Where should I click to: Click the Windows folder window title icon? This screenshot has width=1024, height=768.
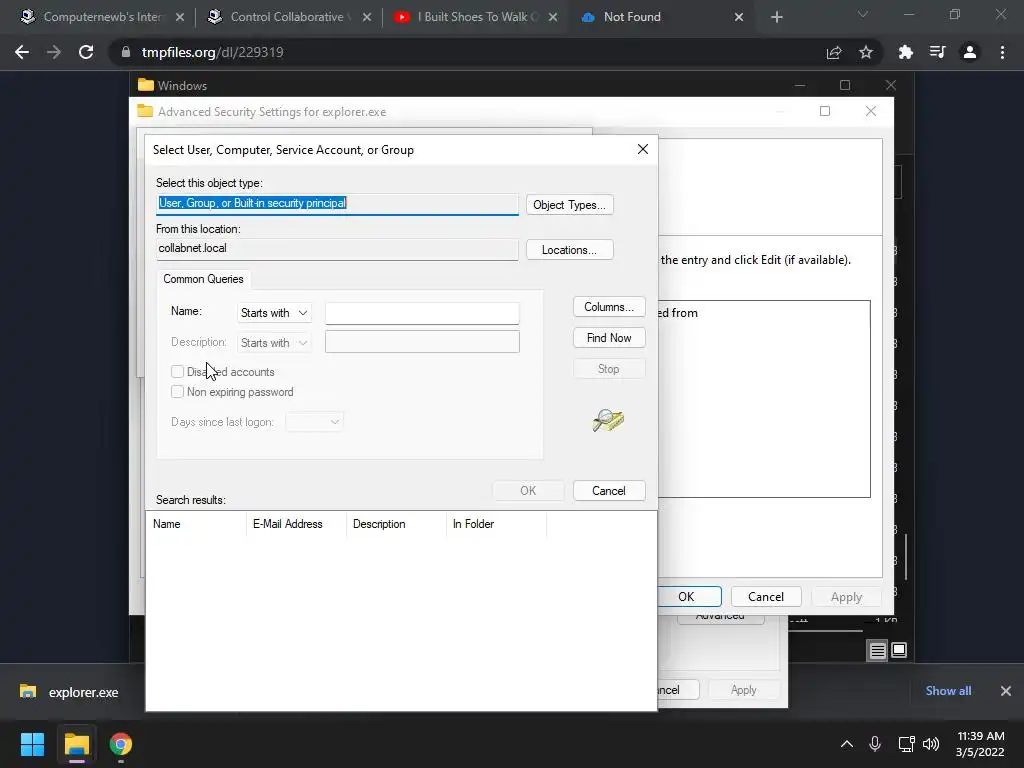146,86
